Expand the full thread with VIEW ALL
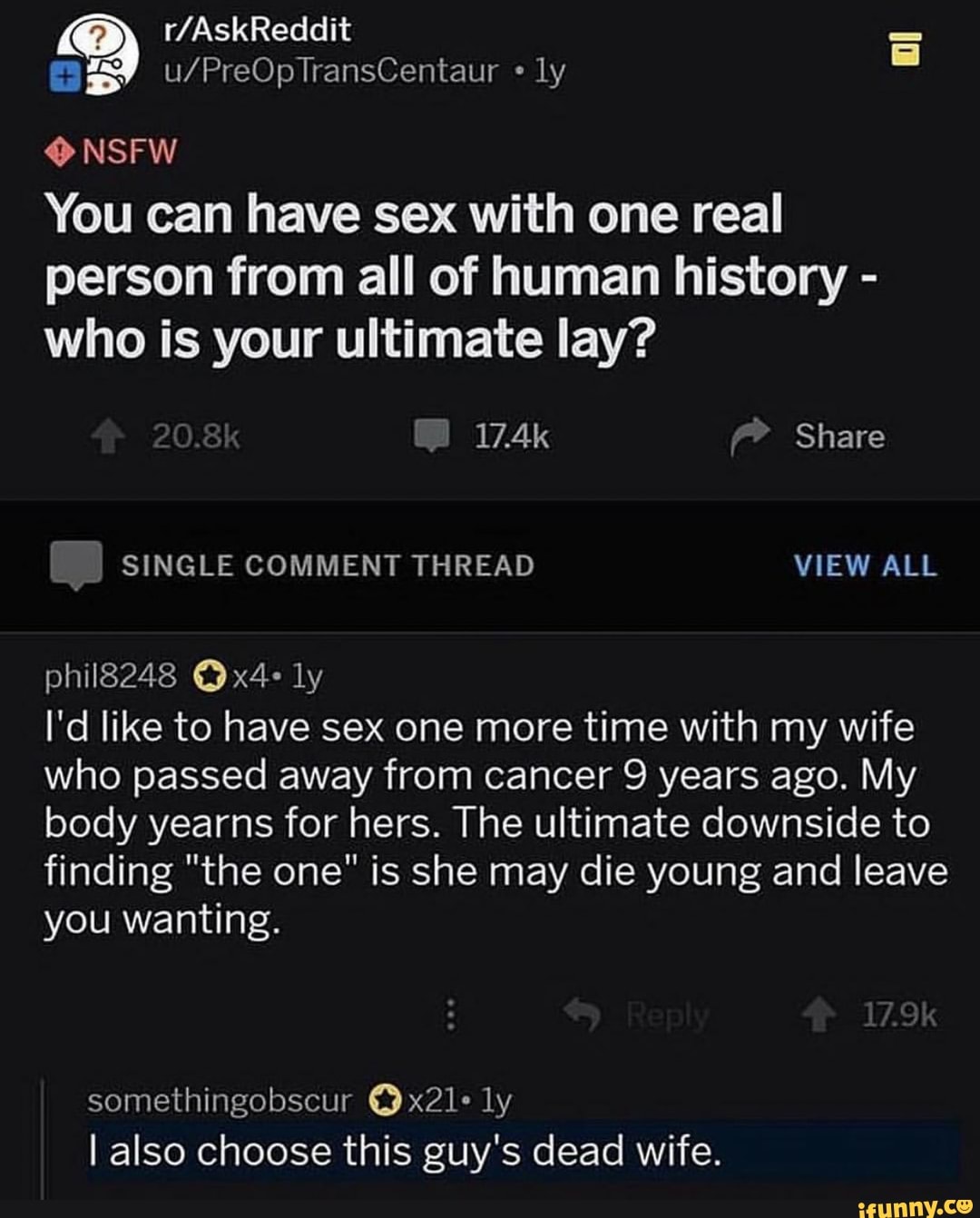The height and width of the screenshot is (1218, 980). click(864, 565)
